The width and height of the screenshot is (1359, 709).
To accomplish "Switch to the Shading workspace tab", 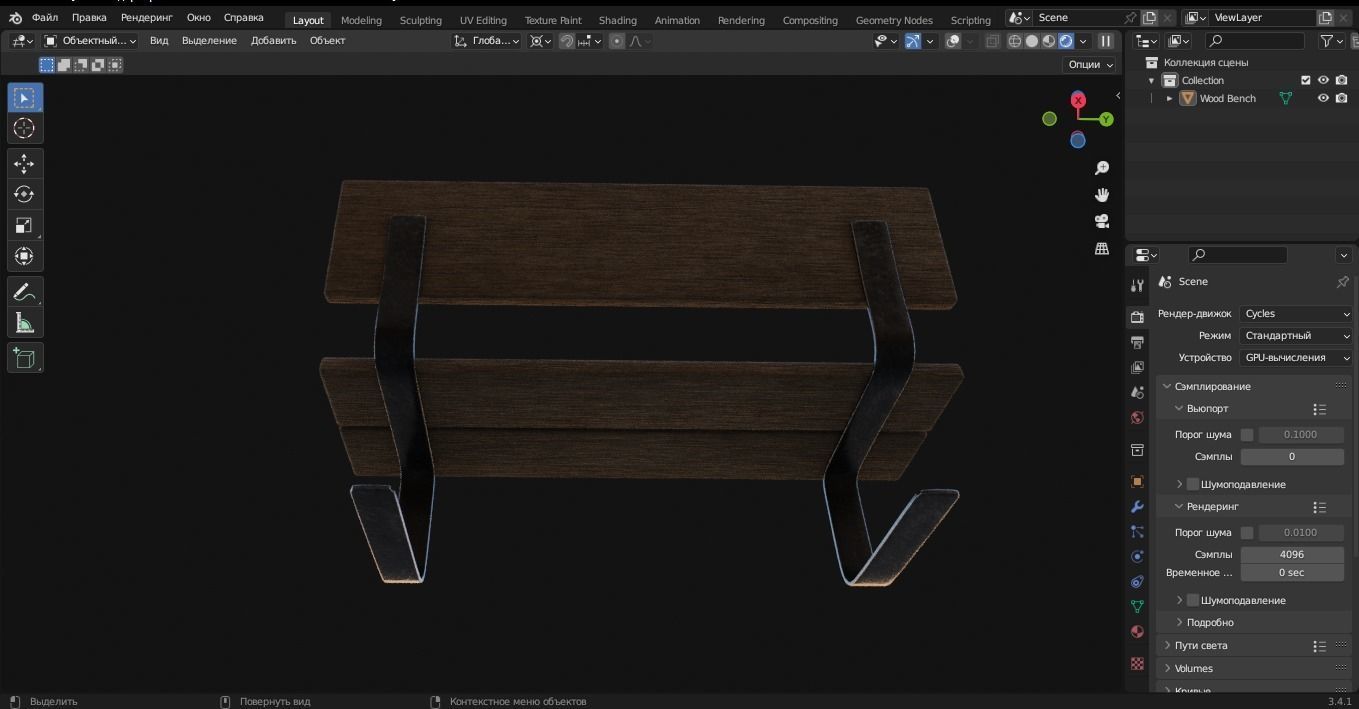I will (617, 20).
